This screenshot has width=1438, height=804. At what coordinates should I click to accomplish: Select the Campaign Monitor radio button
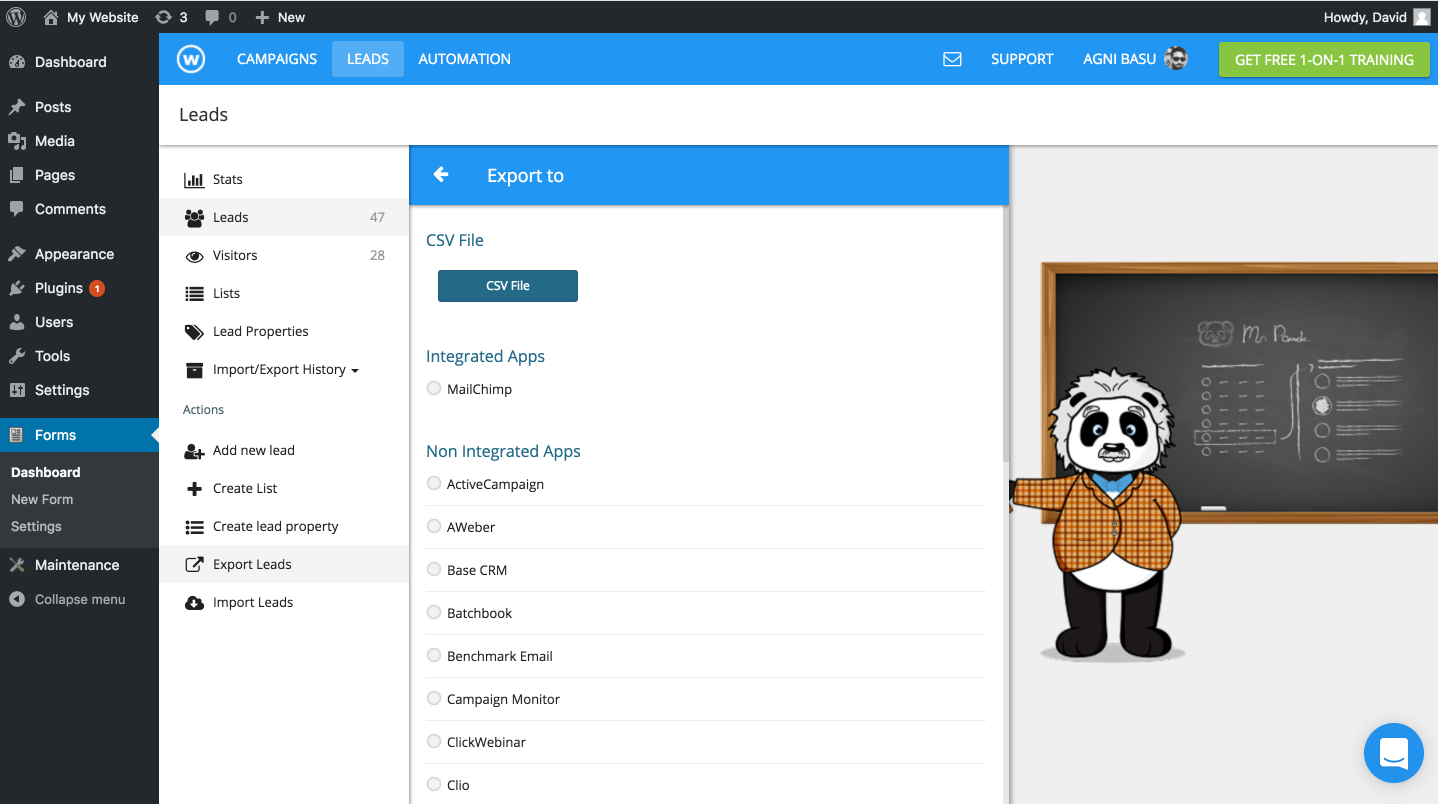point(434,698)
